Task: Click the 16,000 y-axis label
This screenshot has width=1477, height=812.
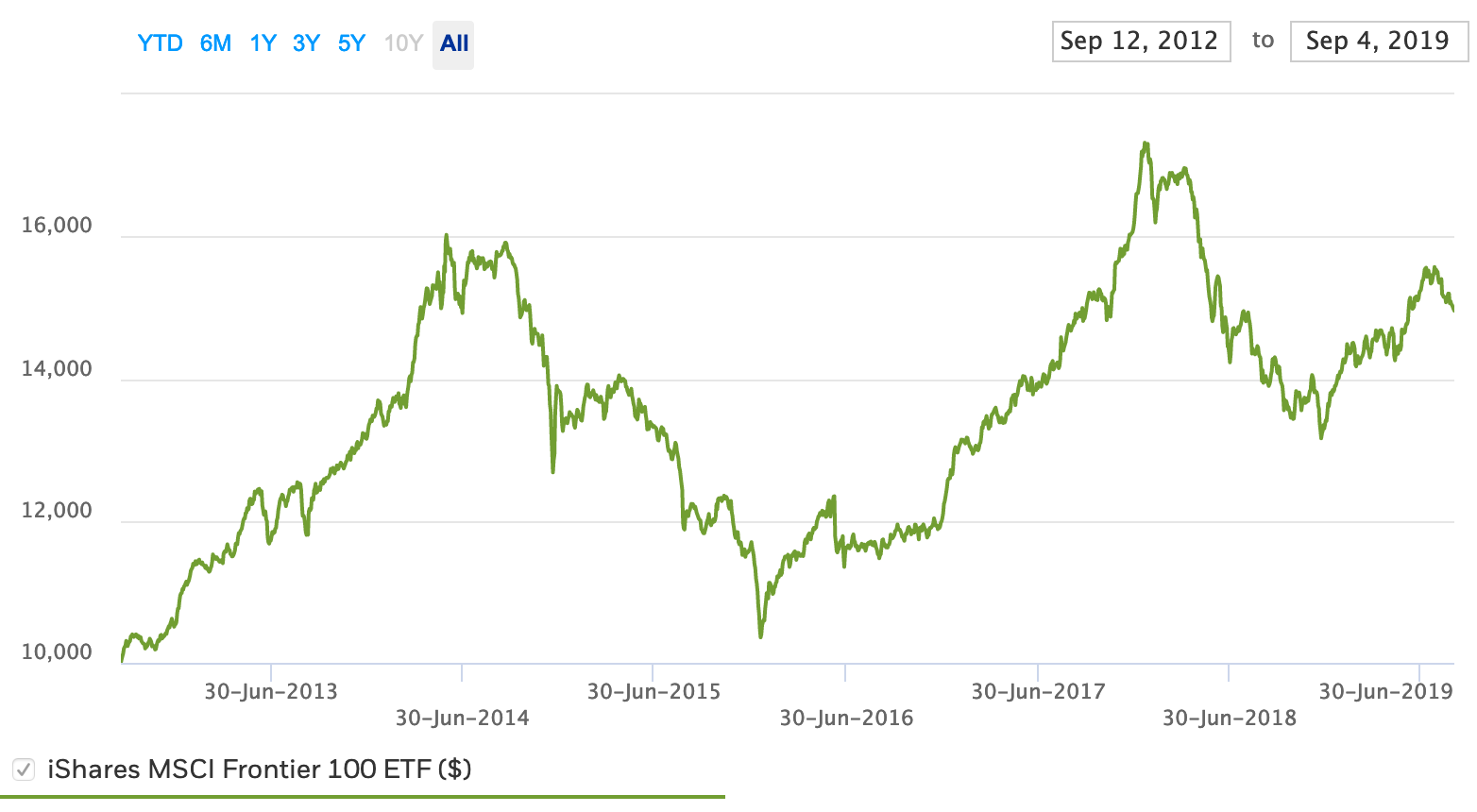Action: (57, 226)
